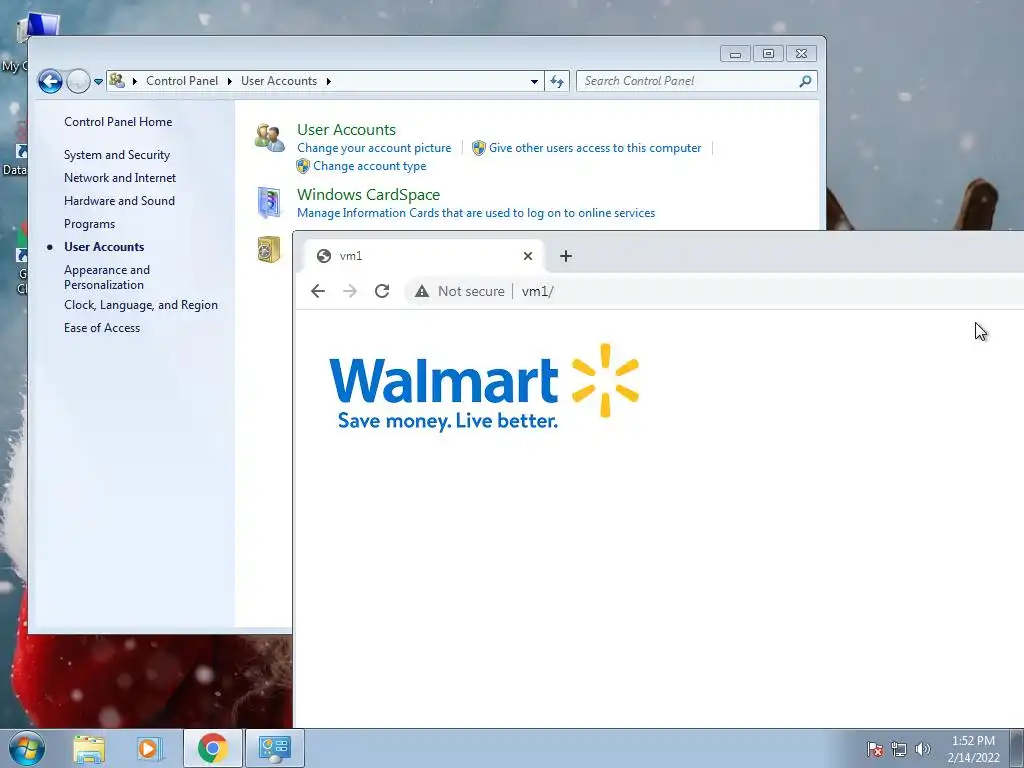Screen dimensions: 1024x768
Task: Open Appearance and Personalization category
Action: coord(107,277)
